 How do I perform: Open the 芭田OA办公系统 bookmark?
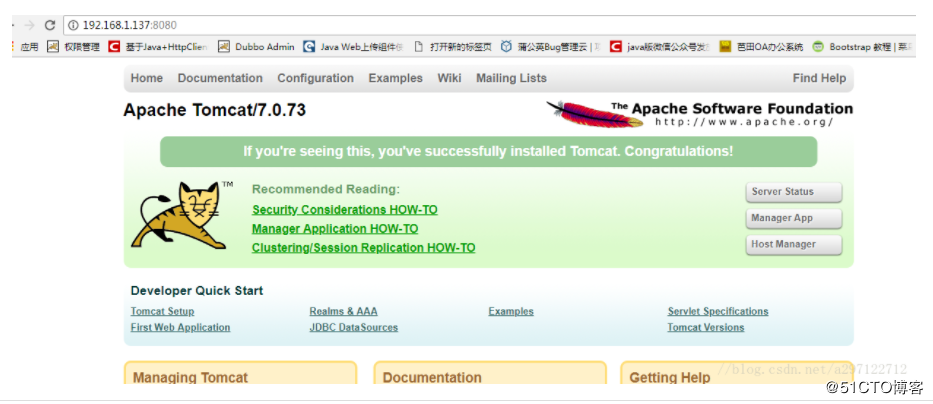click(x=761, y=46)
